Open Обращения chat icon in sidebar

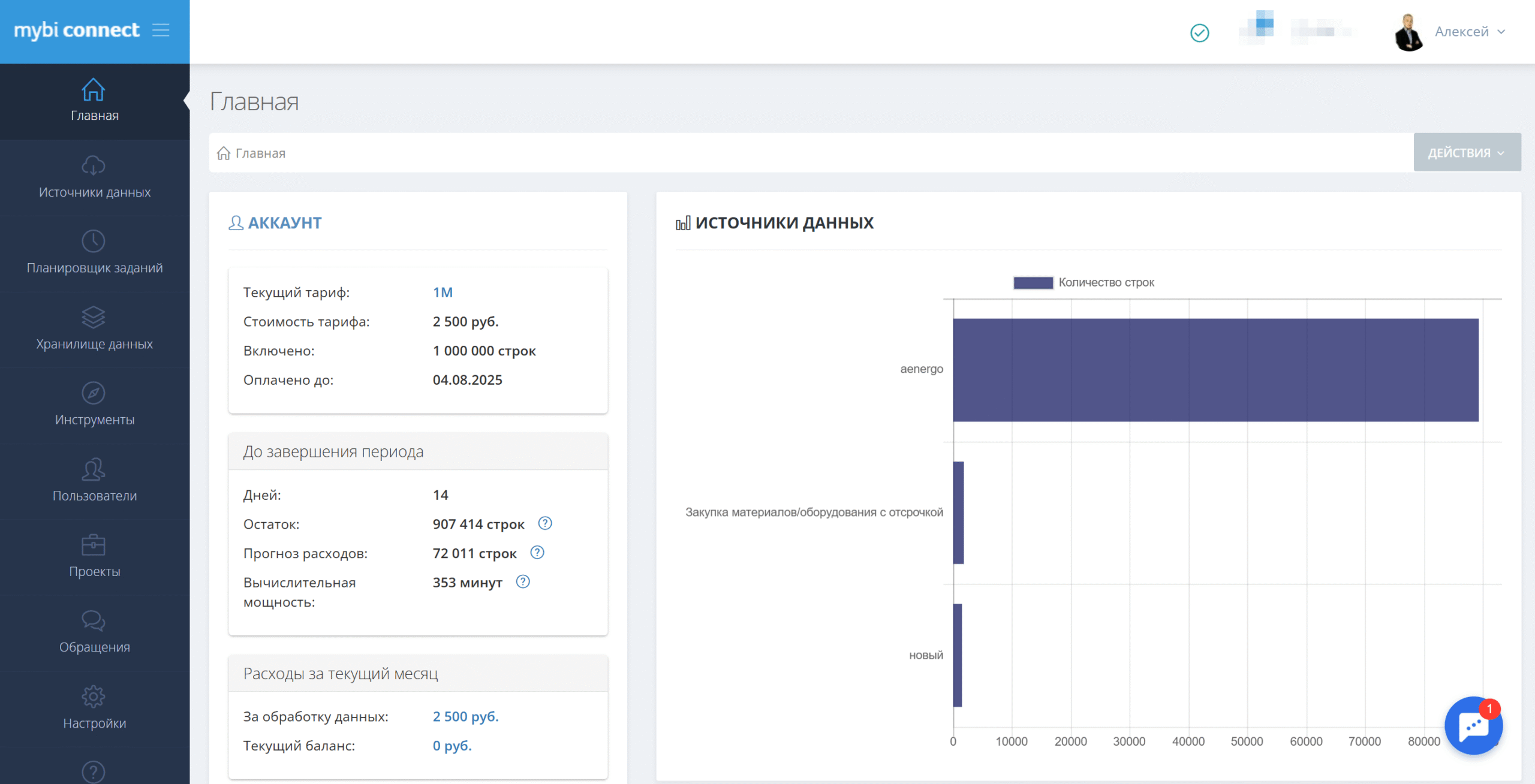(x=93, y=621)
